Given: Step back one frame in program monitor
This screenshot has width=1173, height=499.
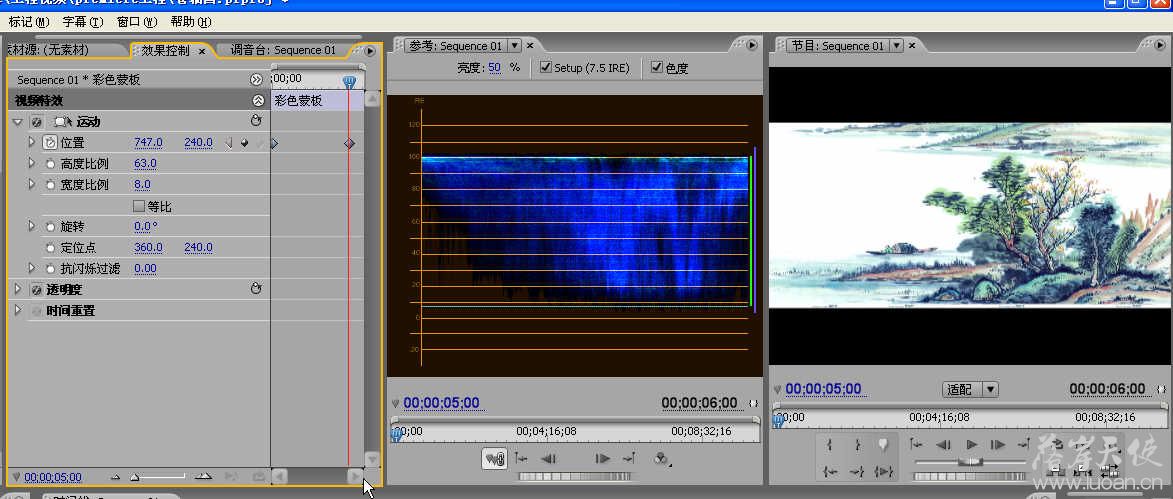Looking at the screenshot, I should pyautogui.click(x=944, y=444).
